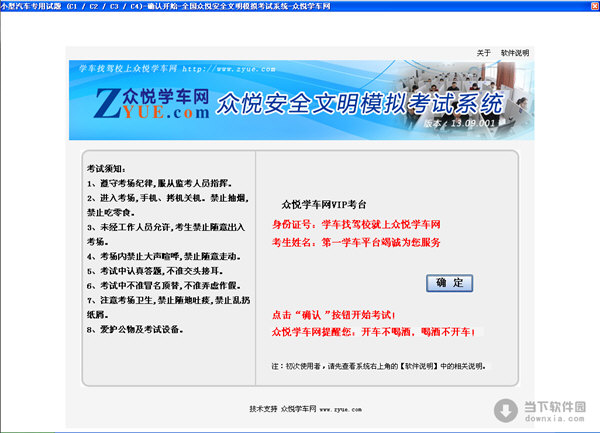Open the 关于 about link
600x433 pixels.
tap(483, 53)
